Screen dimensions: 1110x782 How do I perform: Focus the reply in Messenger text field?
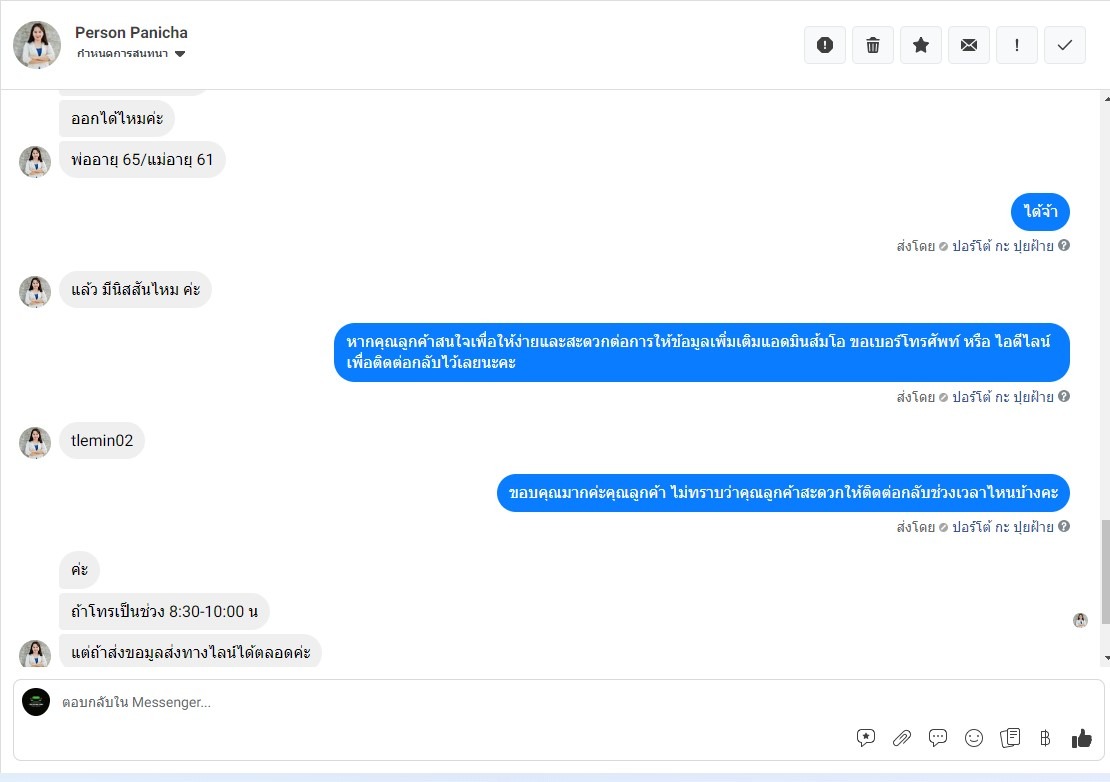coord(453,703)
